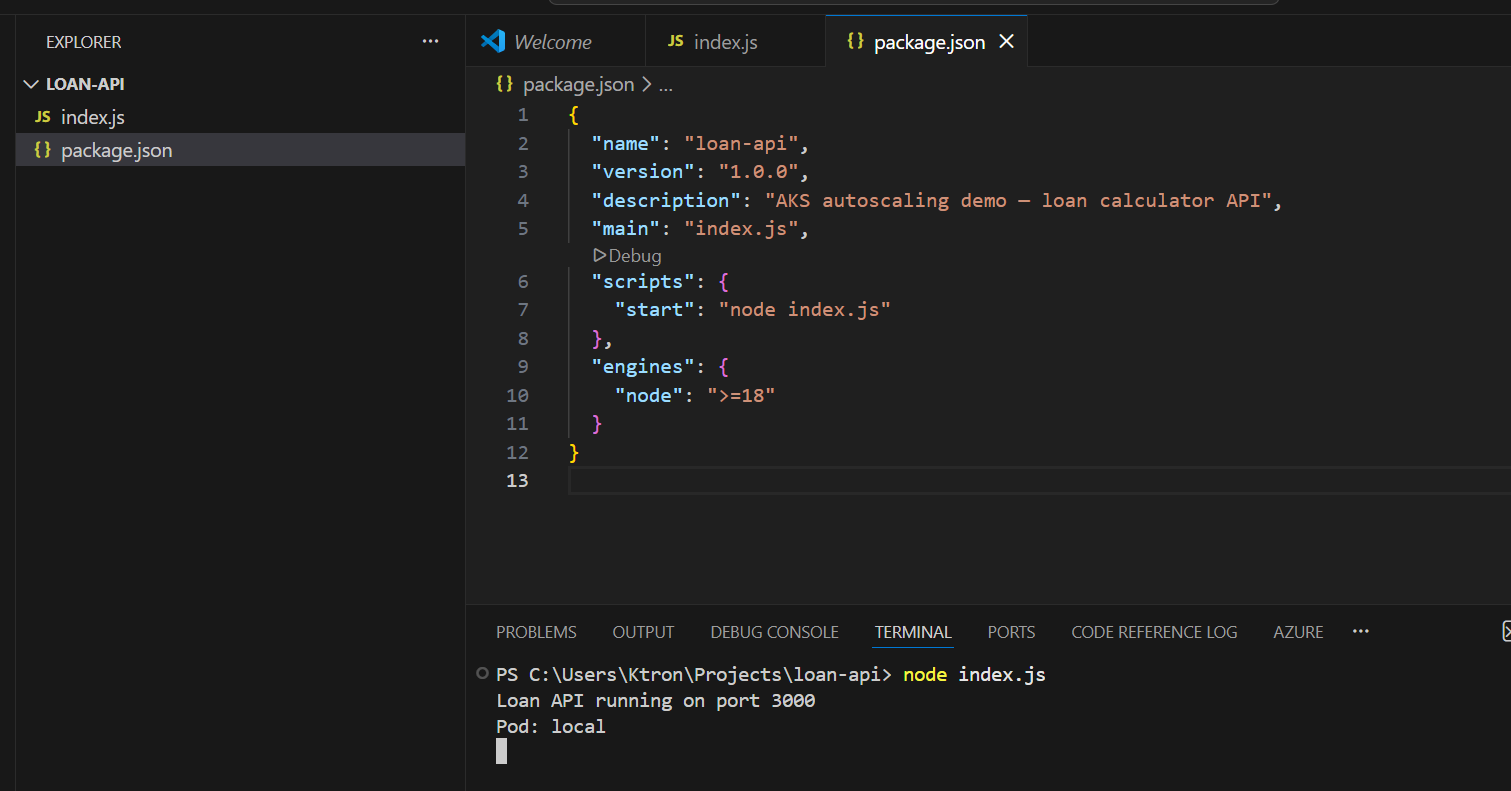This screenshot has width=1511, height=791.
Task: Open the PROBLEMS panel tab
Action: pos(536,632)
